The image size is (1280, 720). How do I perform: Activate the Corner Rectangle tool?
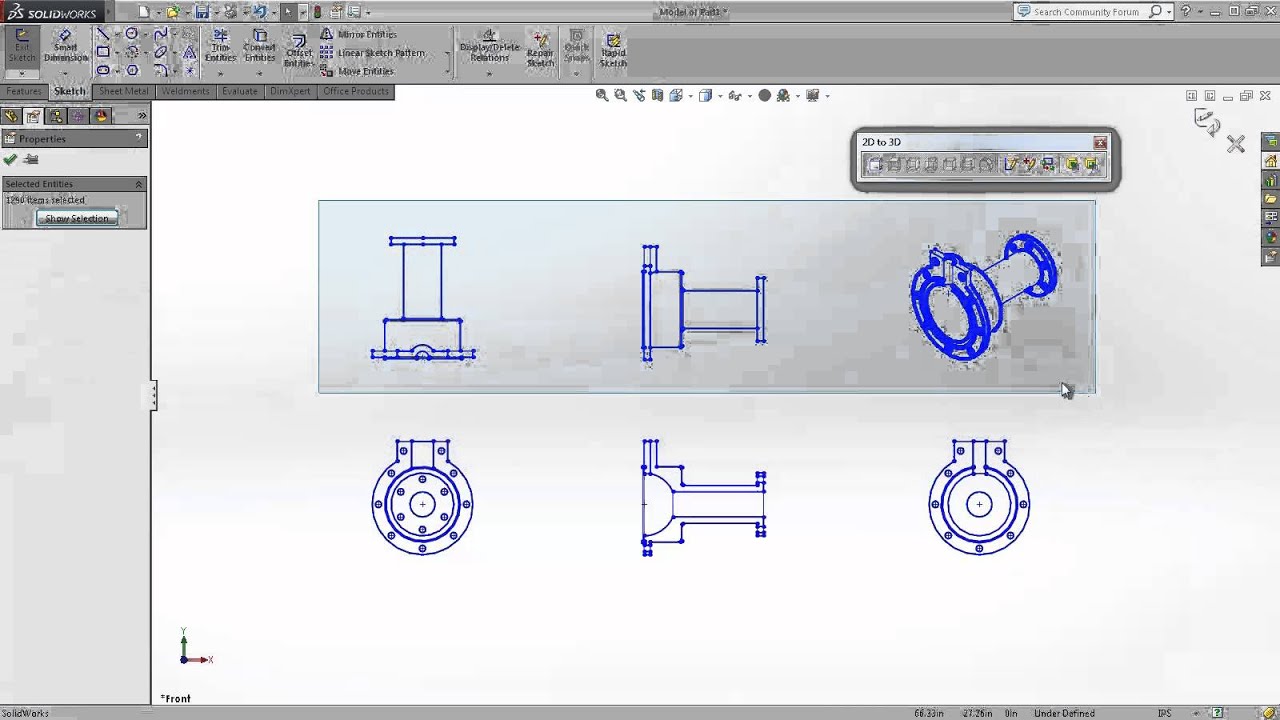[103, 52]
